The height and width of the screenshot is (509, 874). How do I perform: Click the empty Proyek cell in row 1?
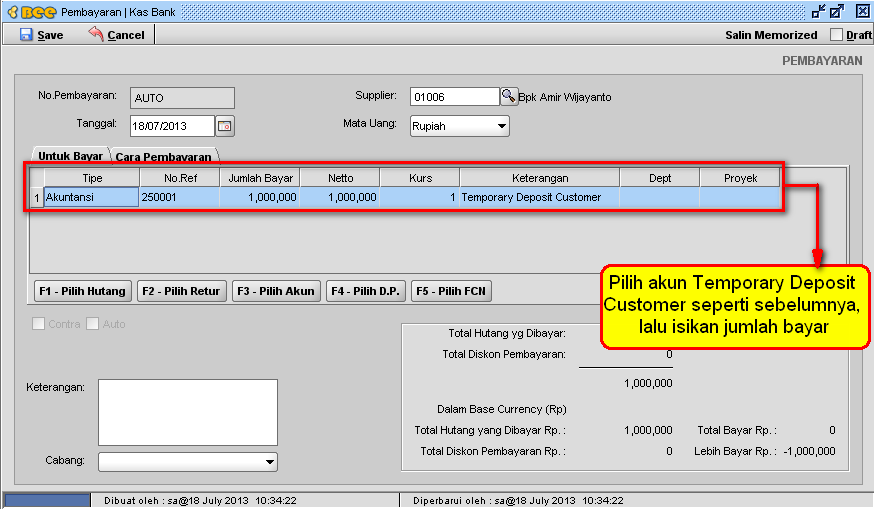(740, 197)
